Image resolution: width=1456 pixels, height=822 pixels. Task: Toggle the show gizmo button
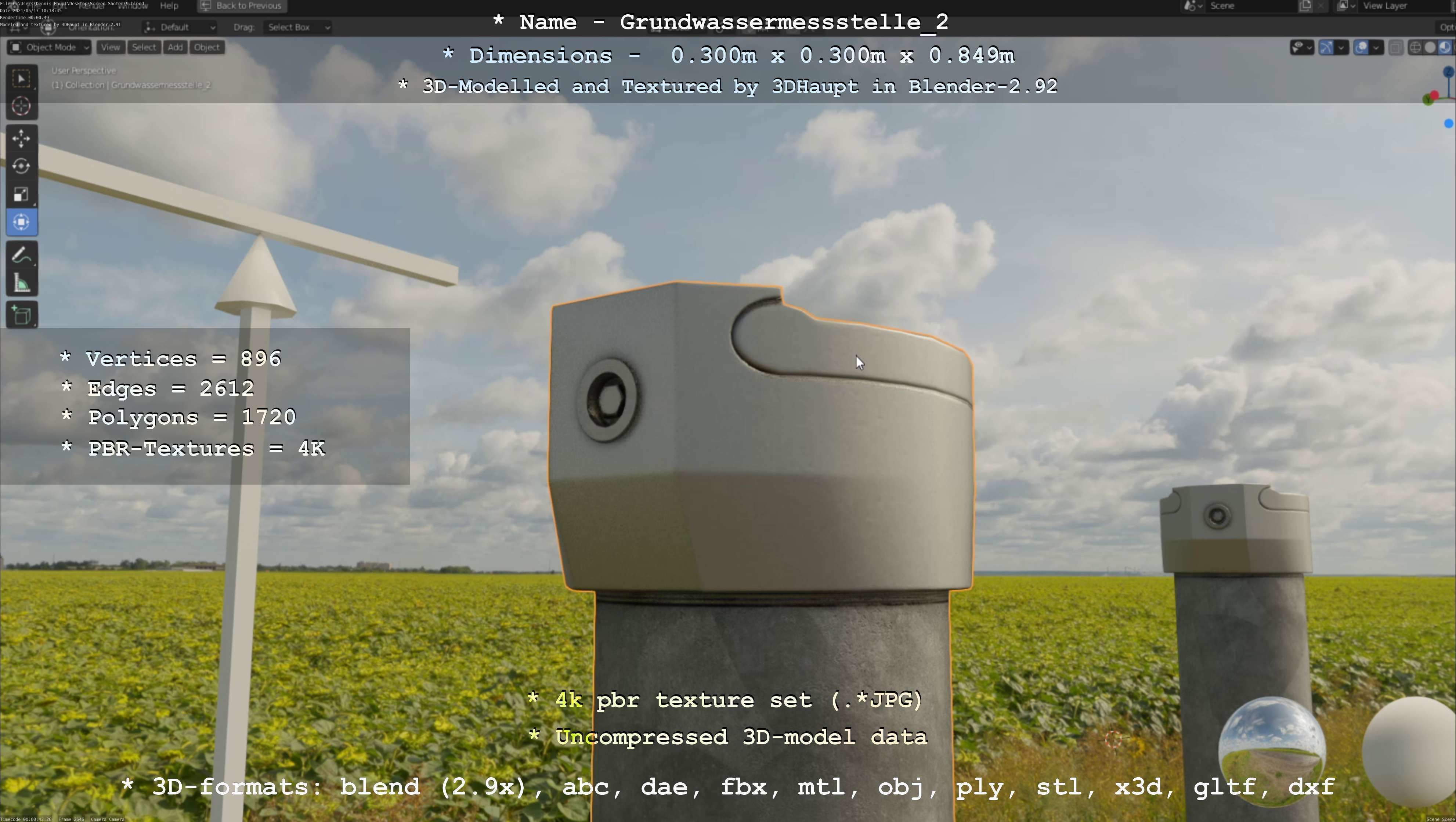(1327, 47)
